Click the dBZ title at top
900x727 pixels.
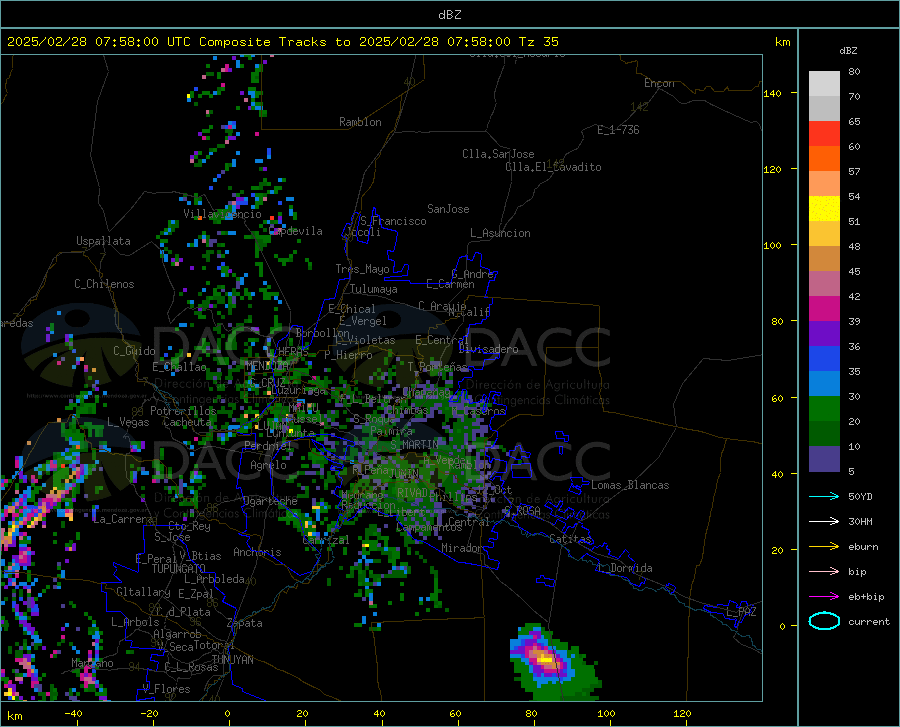(449, 15)
